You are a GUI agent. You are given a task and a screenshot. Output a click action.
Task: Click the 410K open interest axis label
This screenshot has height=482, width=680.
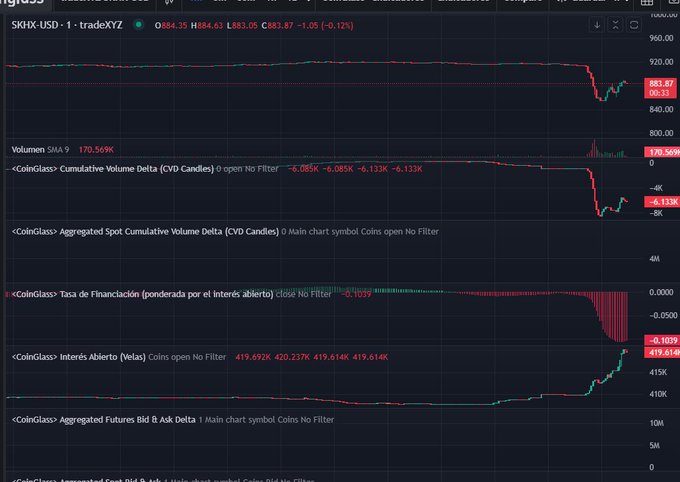[x=658, y=394]
